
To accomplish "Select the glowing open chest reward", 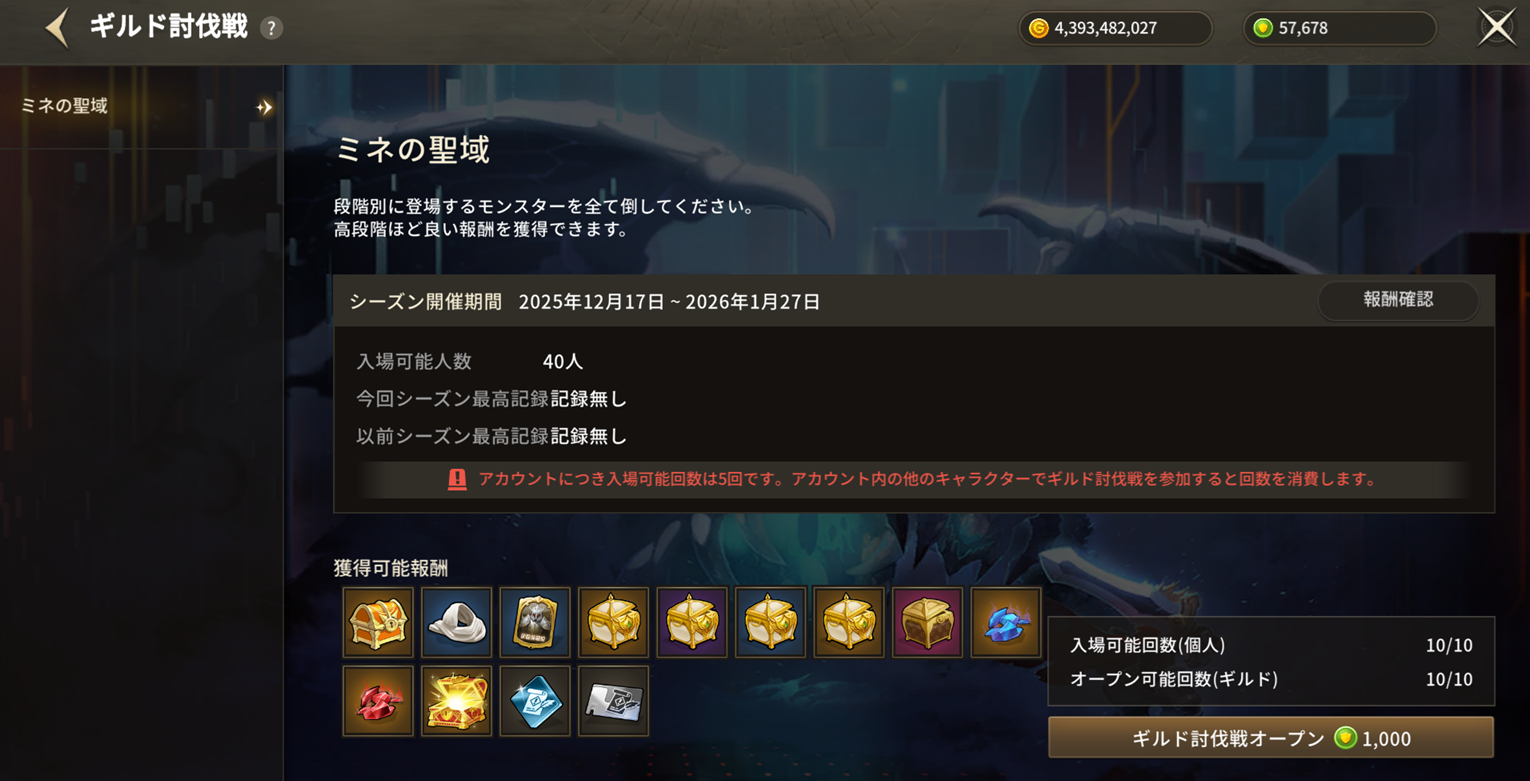I will pos(456,701).
